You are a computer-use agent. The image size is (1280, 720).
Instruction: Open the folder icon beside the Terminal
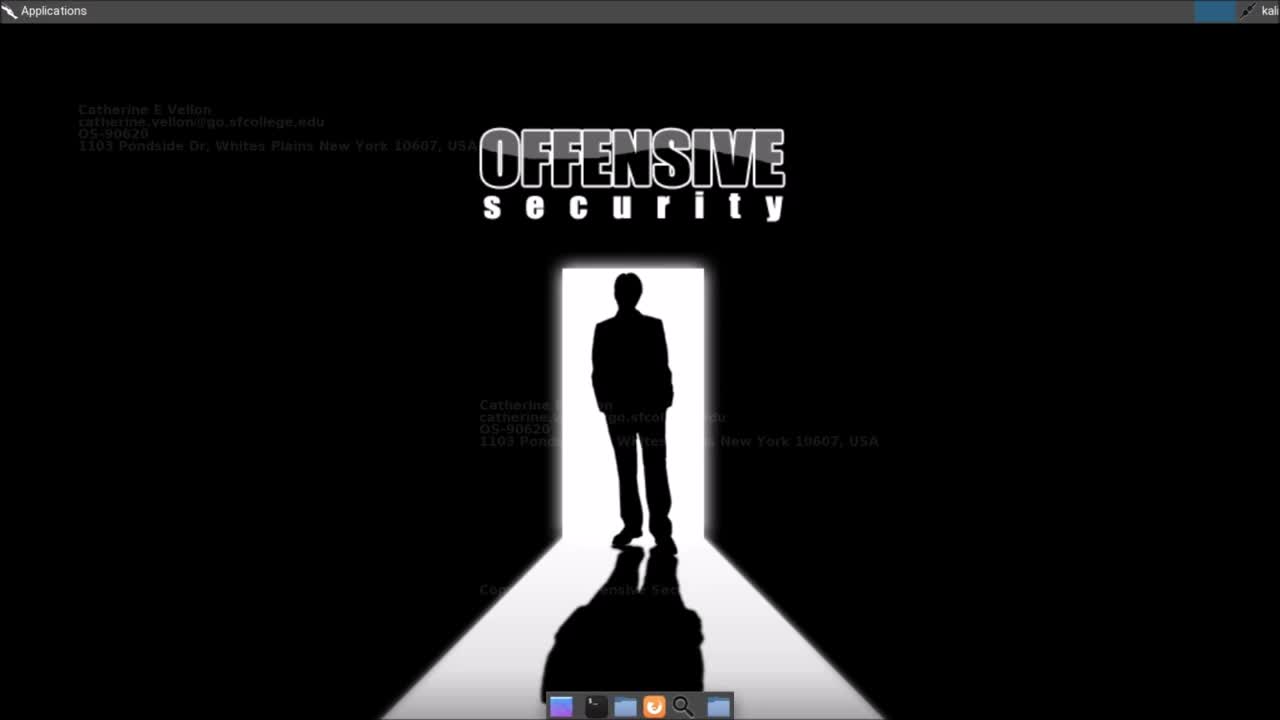(x=625, y=706)
